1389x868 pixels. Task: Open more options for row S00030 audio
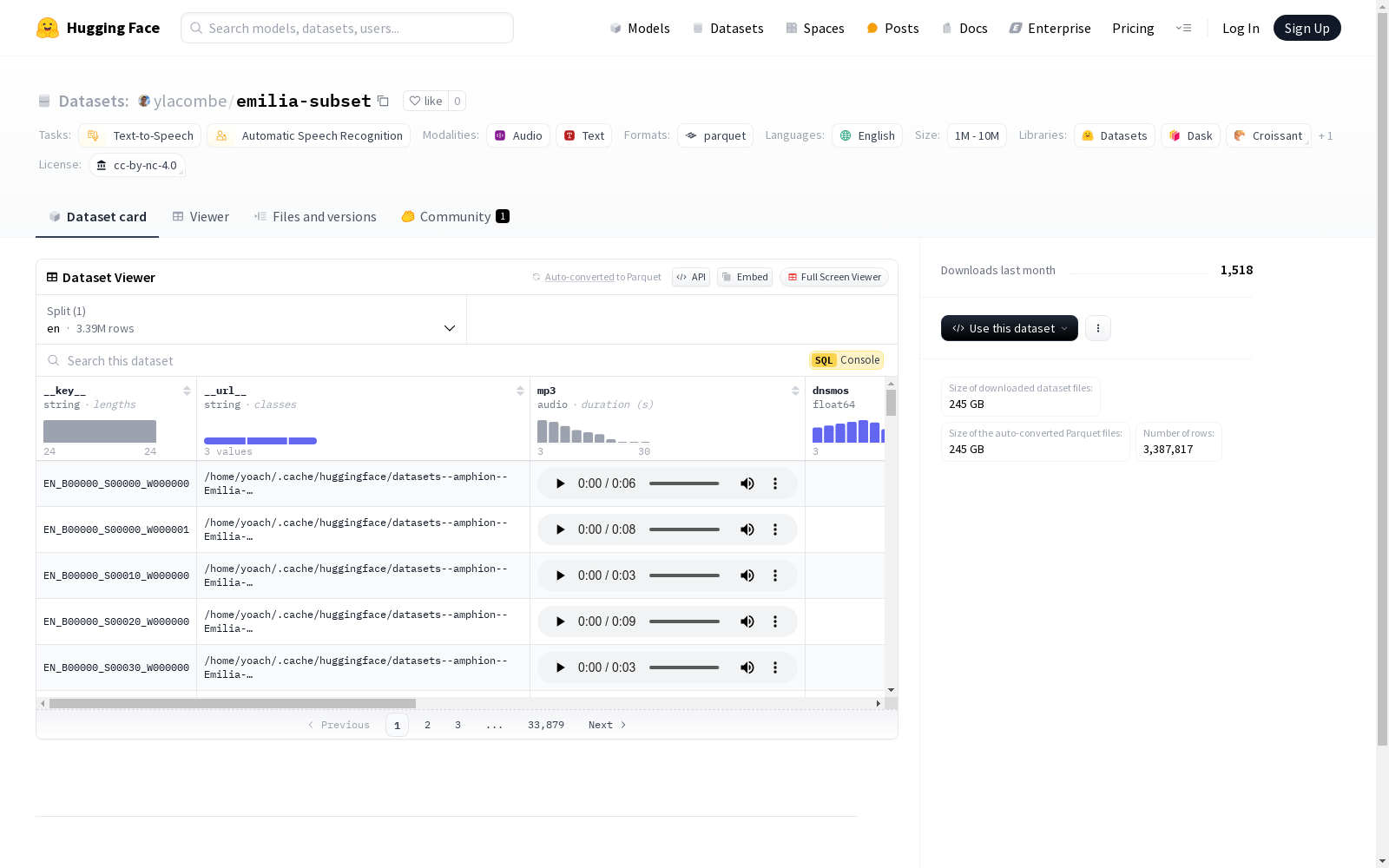pos(775,667)
